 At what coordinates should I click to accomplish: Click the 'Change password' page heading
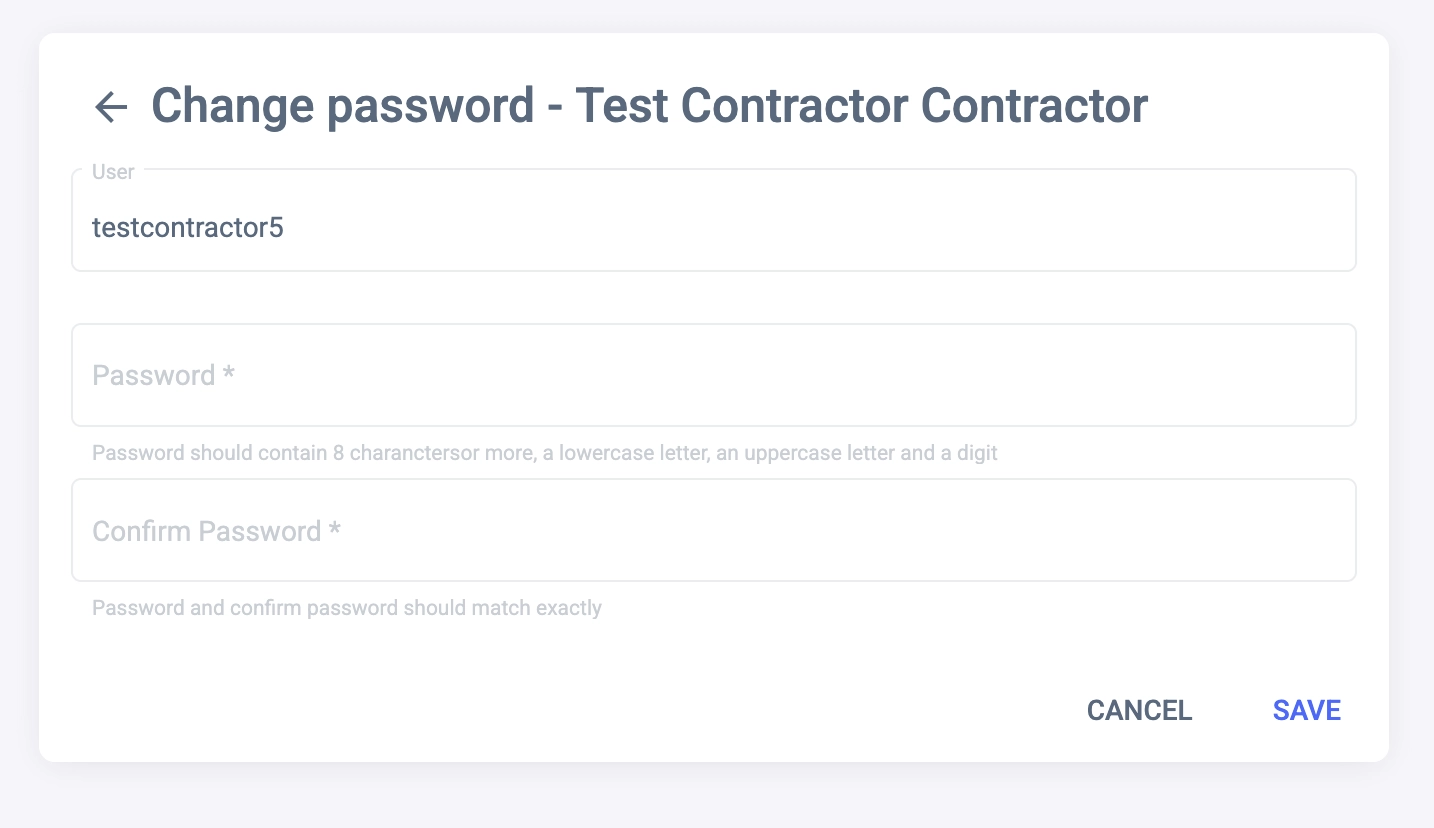click(x=342, y=106)
